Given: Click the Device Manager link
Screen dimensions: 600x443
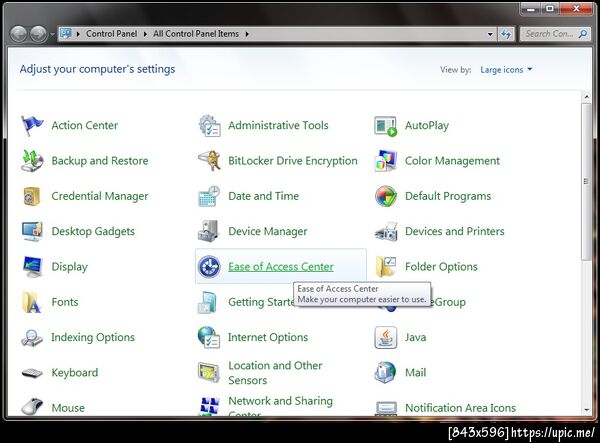Looking at the screenshot, I should (267, 231).
